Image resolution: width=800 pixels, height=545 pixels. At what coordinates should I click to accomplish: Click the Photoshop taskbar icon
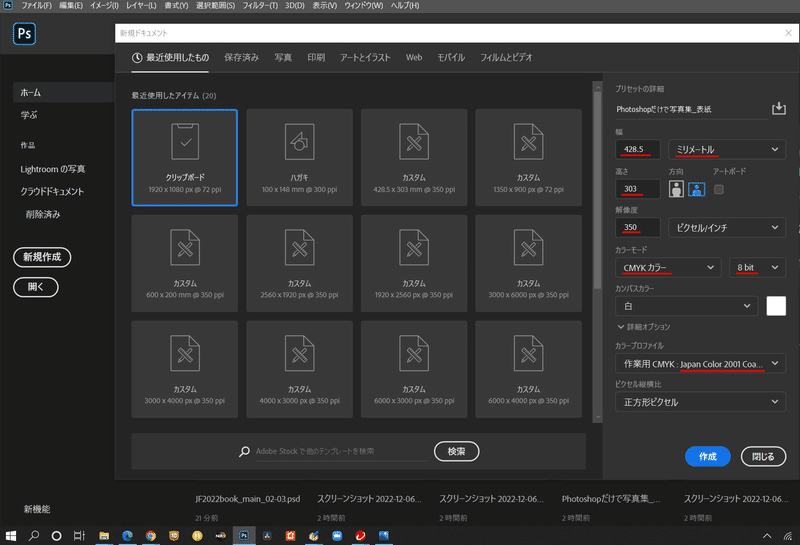(244, 536)
